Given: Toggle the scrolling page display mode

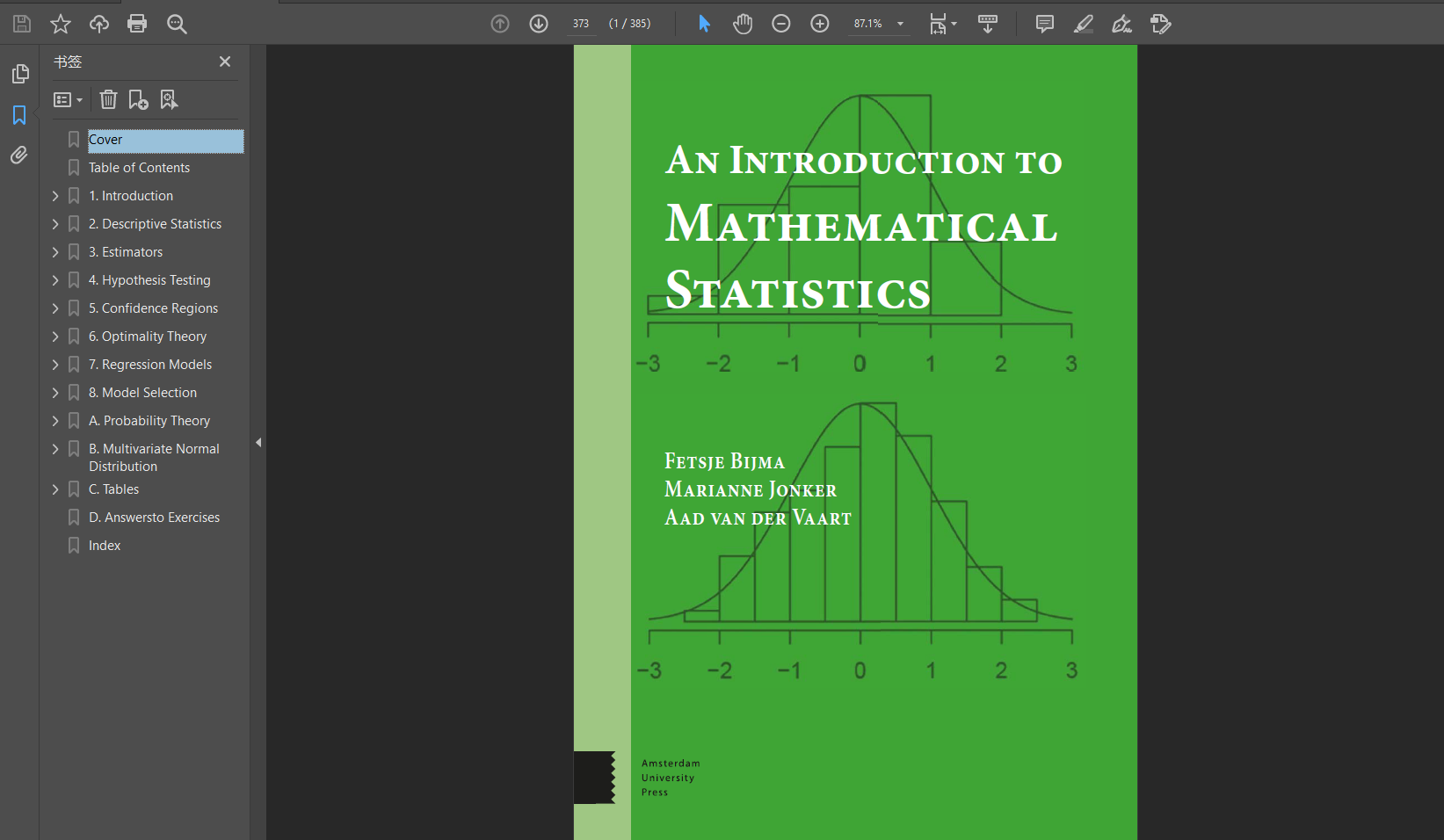Looking at the screenshot, I should click(x=988, y=24).
